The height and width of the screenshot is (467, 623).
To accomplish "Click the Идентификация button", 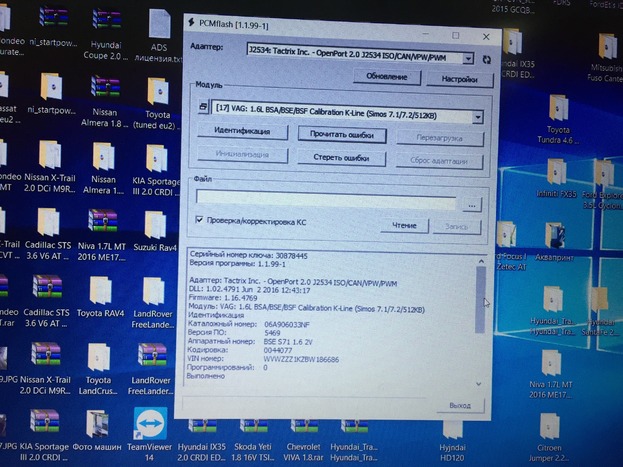I will pyautogui.click(x=242, y=131).
